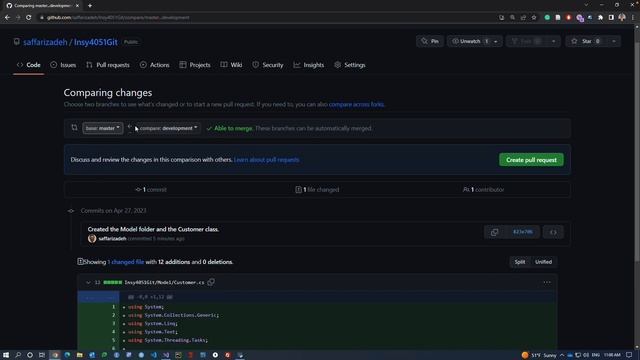640x360 pixels.
Task: Share this page from address bar
Action: 523,18
